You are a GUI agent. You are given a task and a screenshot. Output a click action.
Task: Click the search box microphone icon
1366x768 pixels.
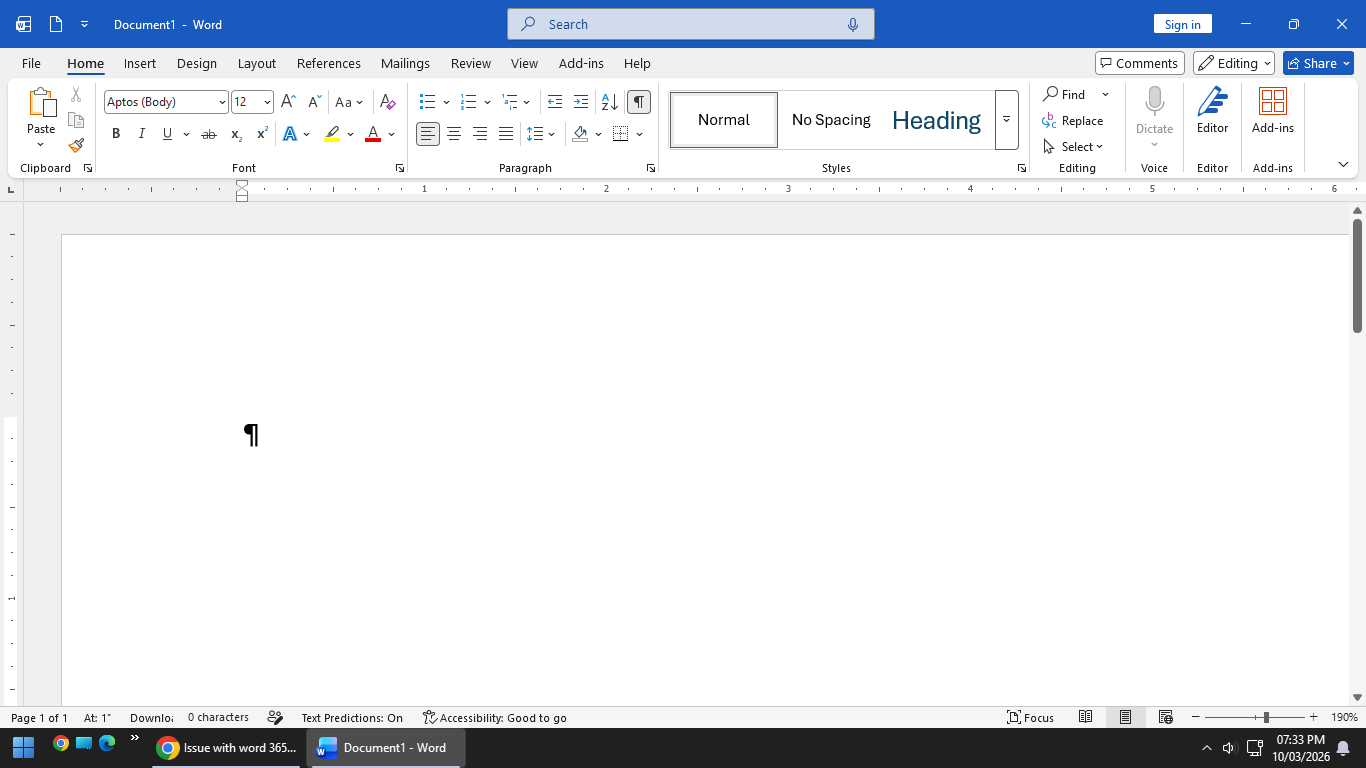click(853, 24)
